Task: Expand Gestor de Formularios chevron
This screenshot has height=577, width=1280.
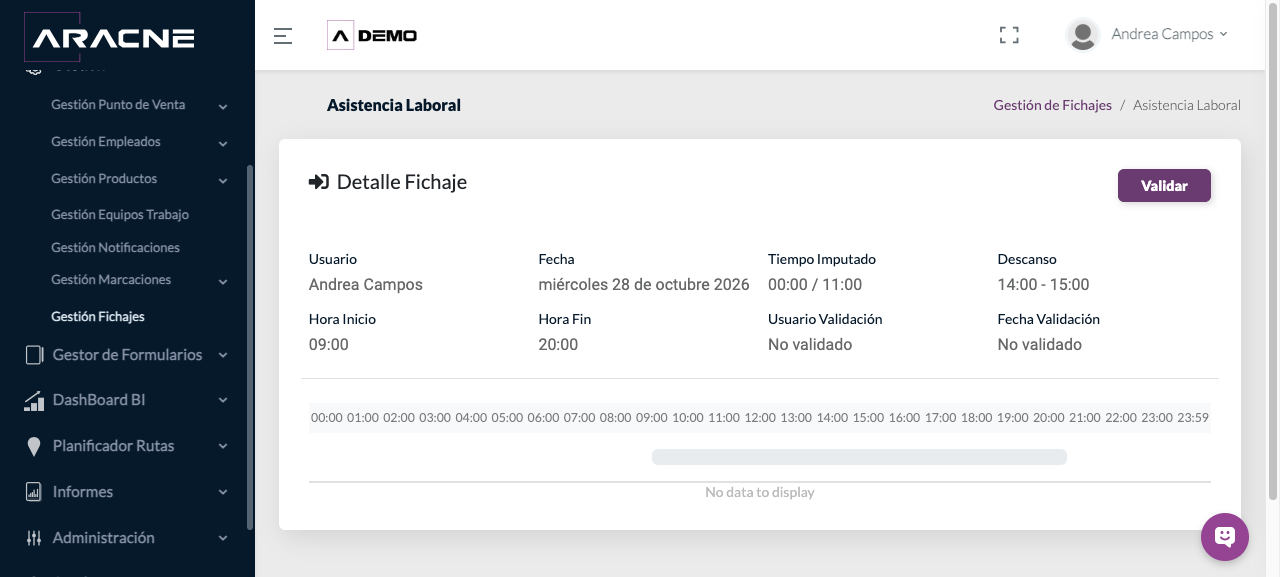Action: [x=223, y=355]
